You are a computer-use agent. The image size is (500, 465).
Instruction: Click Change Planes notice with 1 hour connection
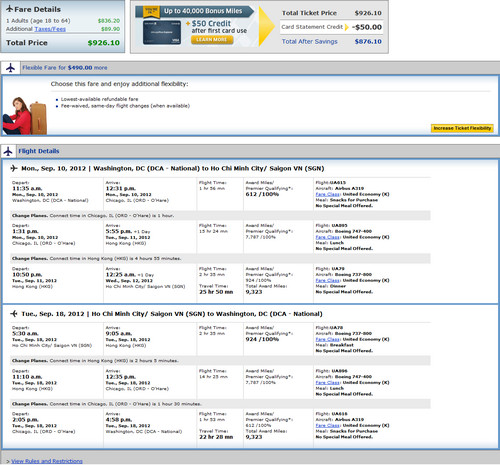point(220,216)
